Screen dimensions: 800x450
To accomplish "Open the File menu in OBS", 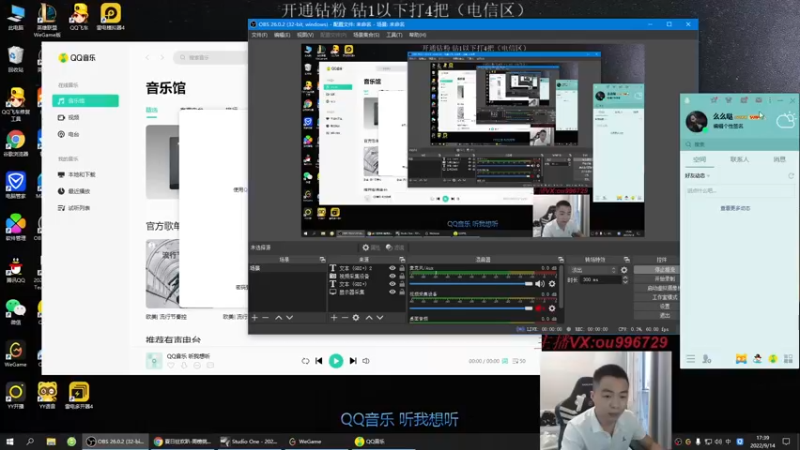I will [259, 35].
